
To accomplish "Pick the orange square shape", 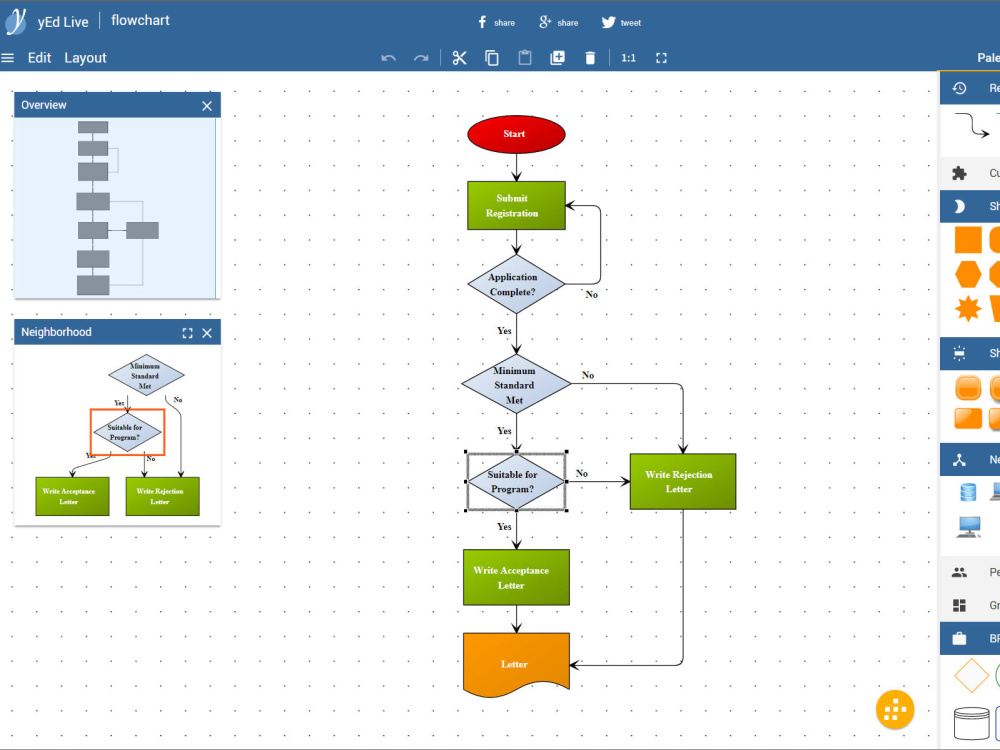I will pos(968,240).
